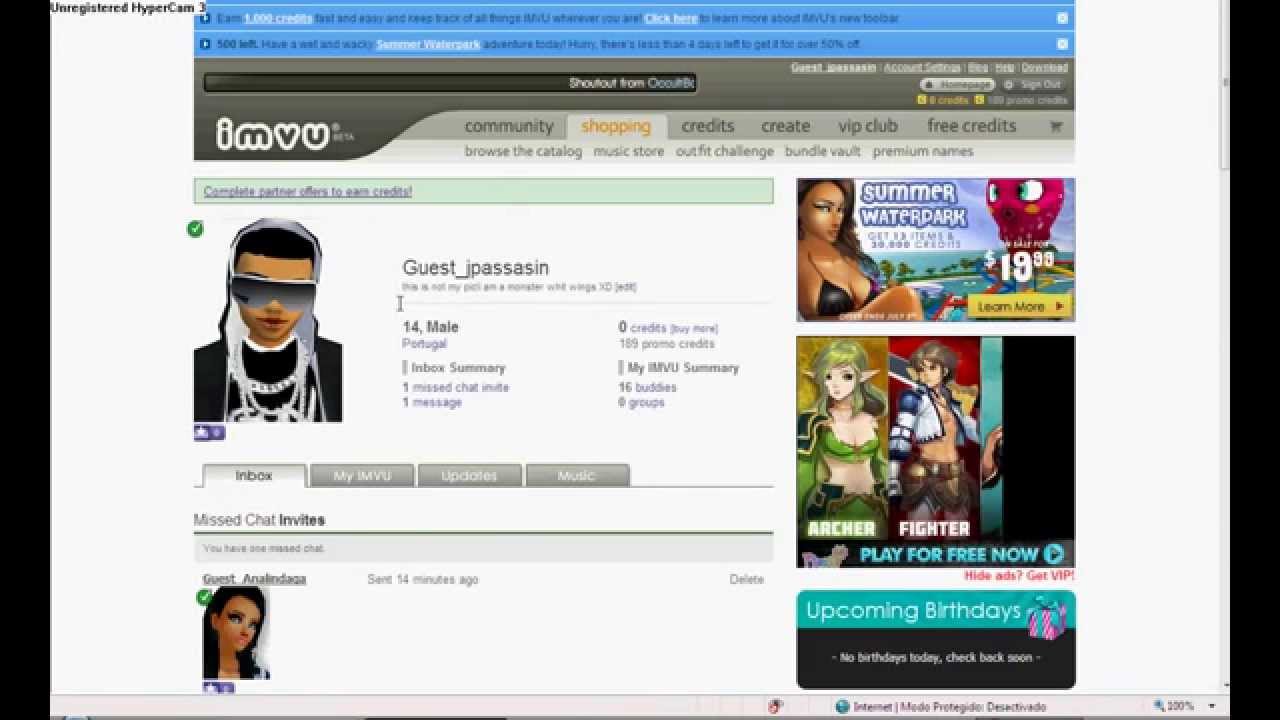This screenshot has width=1280, height=720.
Task: Click the Shoutout ticker bar
Action: point(450,83)
